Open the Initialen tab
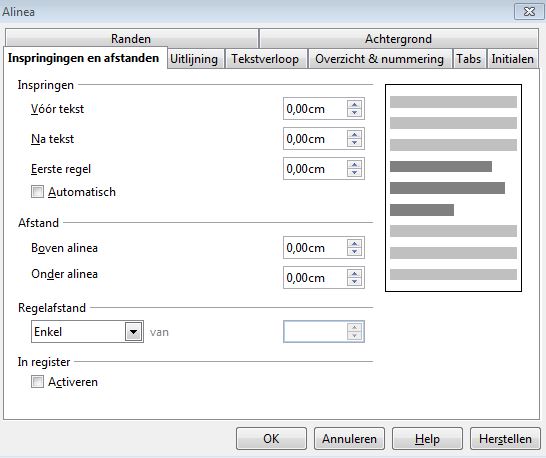The width and height of the screenshot is (546, 458). tap(513, 59)
